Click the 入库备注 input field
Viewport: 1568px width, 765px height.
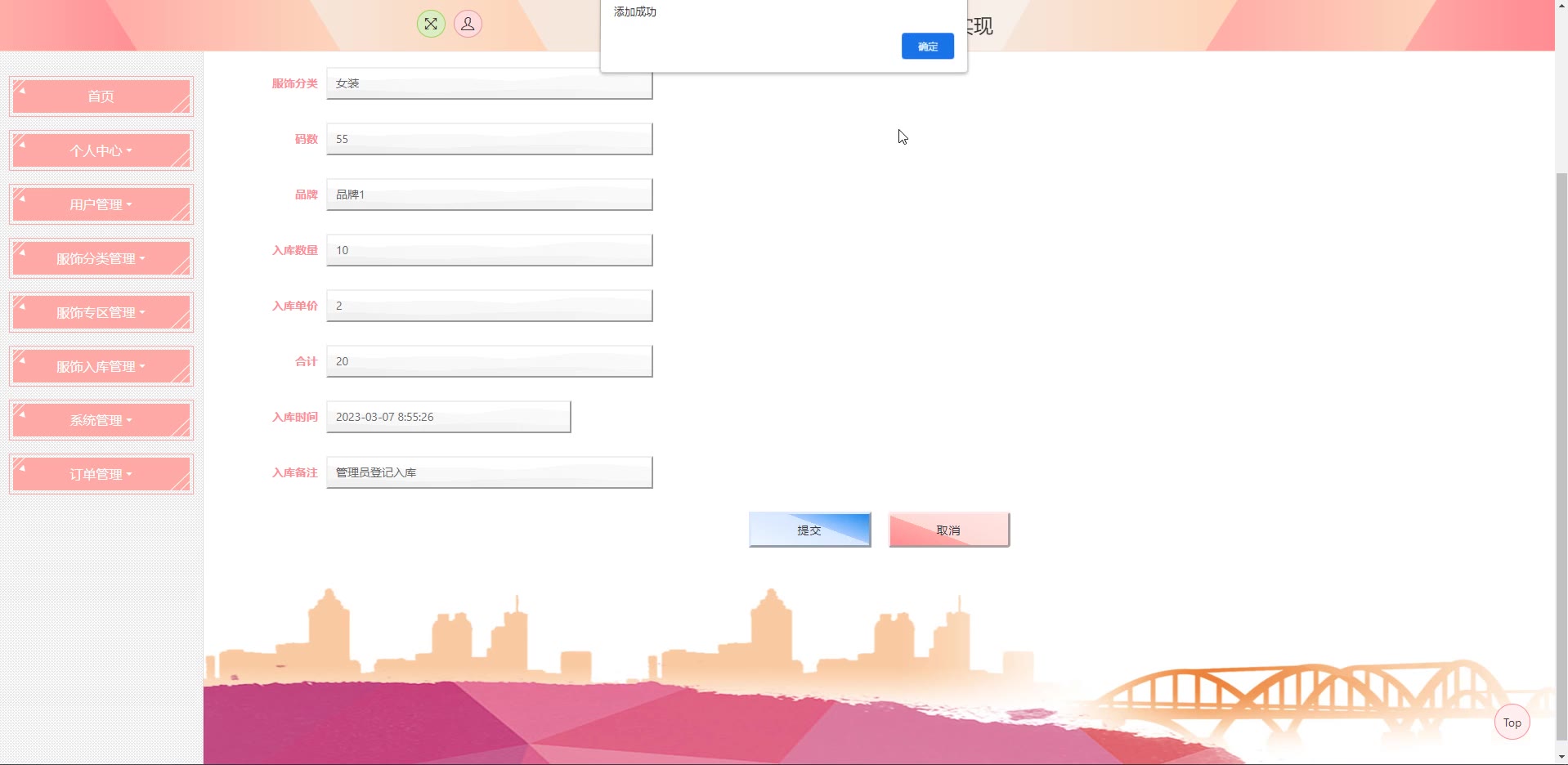click(489, 472)
